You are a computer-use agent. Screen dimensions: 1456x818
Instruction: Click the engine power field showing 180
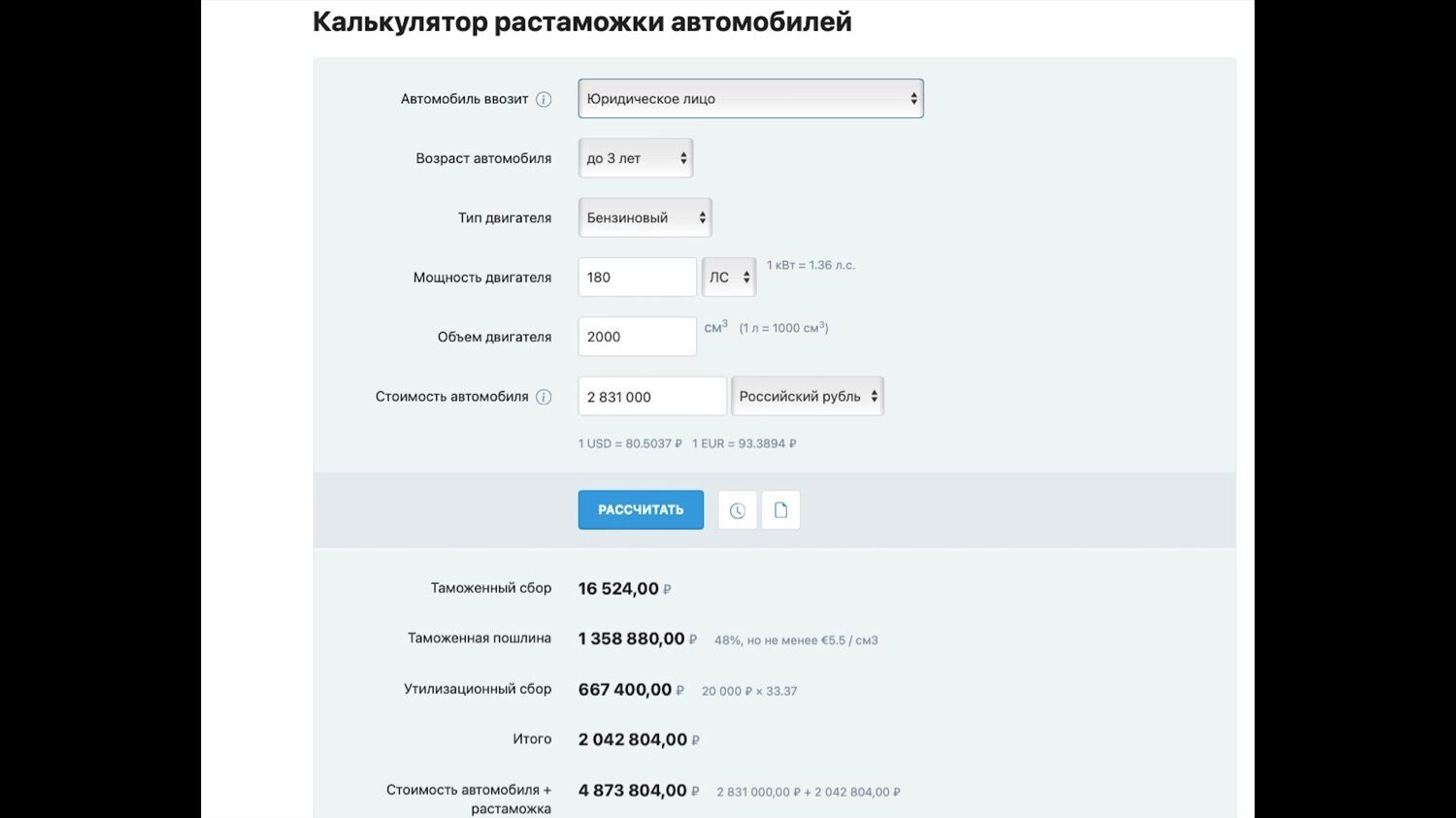pyautogui.click(x=637, y=277)
